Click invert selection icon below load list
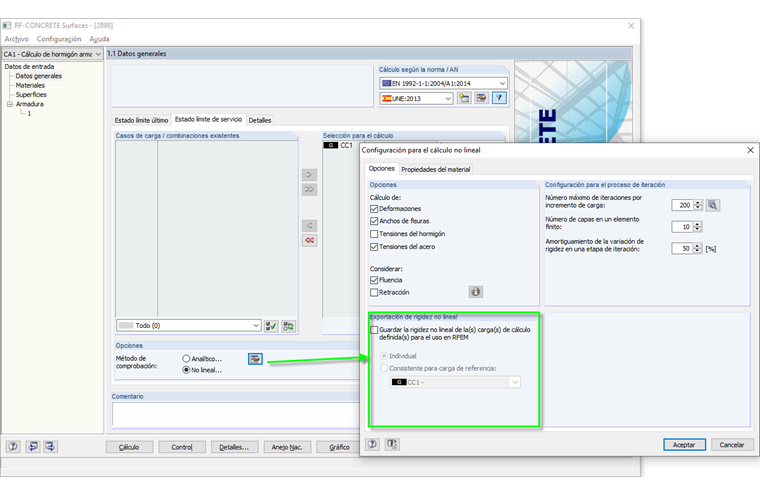The image size is (760, 495). click(x=288, y=326)
